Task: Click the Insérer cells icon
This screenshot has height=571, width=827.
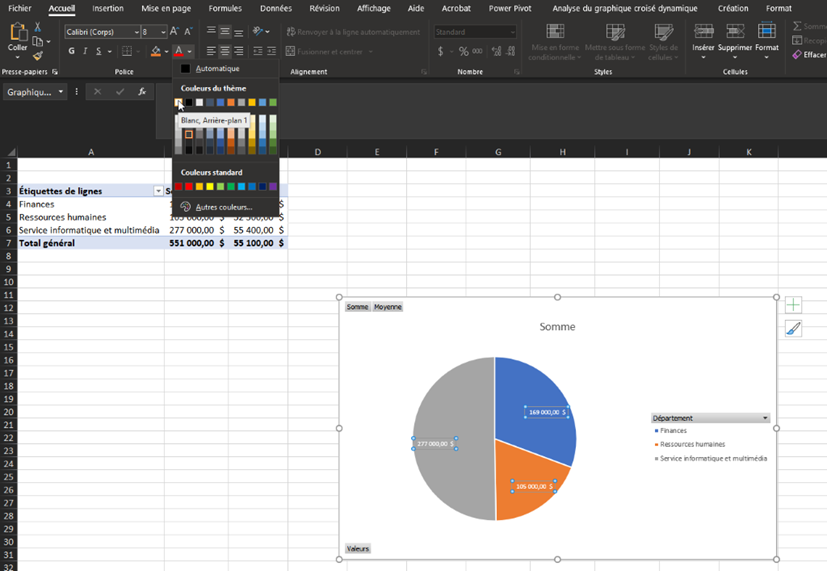Action: click(703, 32)
